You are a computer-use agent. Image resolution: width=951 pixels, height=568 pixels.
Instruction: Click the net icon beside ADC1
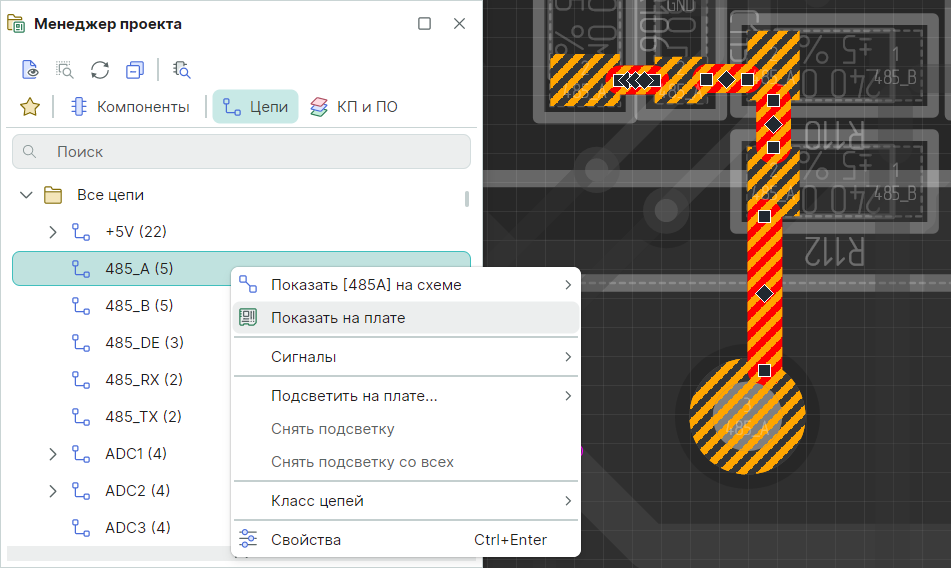(x=81, y=453)
